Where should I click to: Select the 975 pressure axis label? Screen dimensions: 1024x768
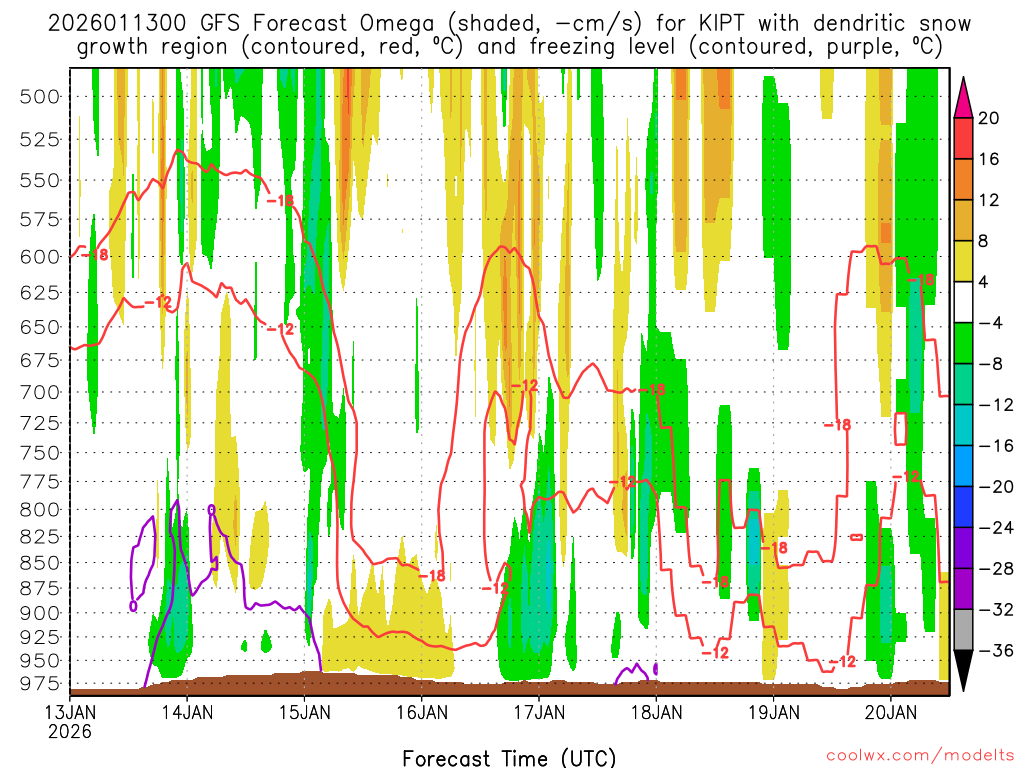pyautogui.click(x=39, y=683)
